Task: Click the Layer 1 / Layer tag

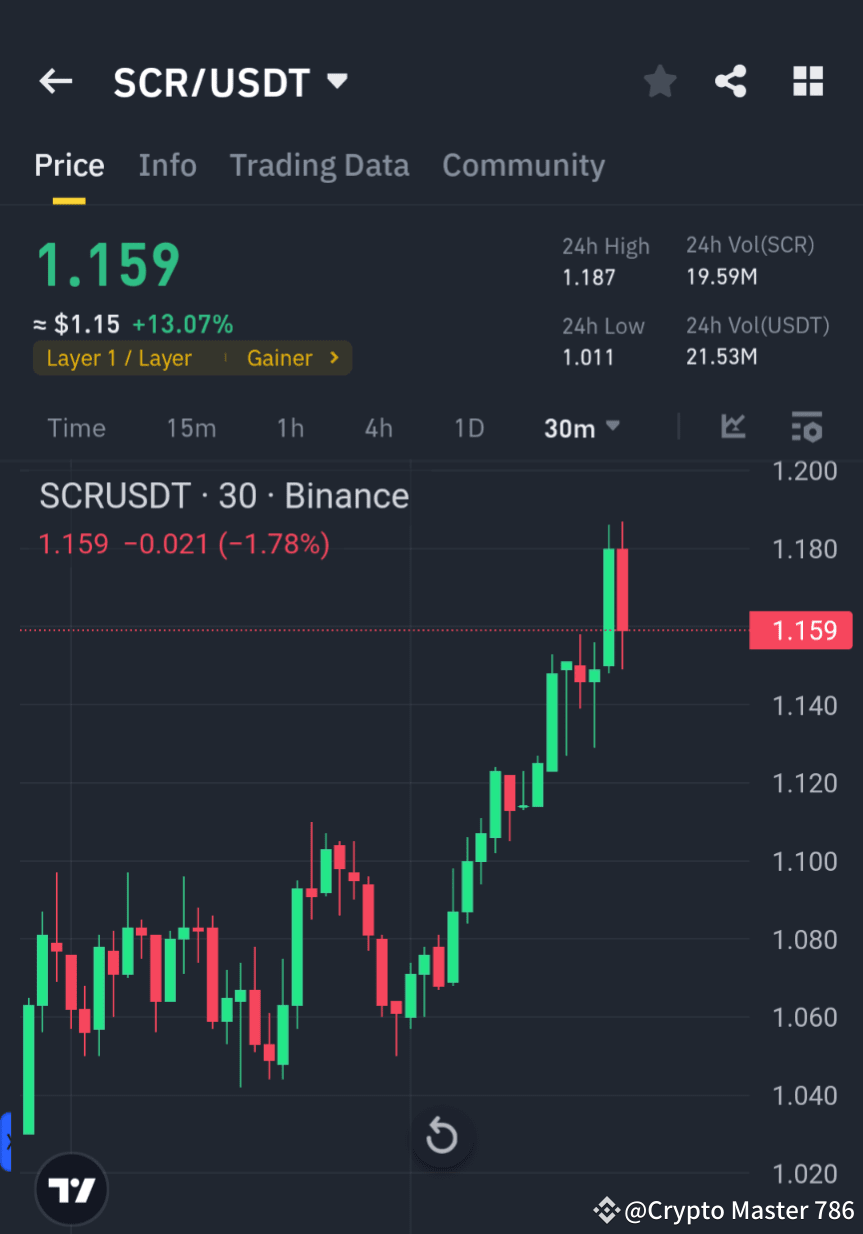Action: pos(118,357)
